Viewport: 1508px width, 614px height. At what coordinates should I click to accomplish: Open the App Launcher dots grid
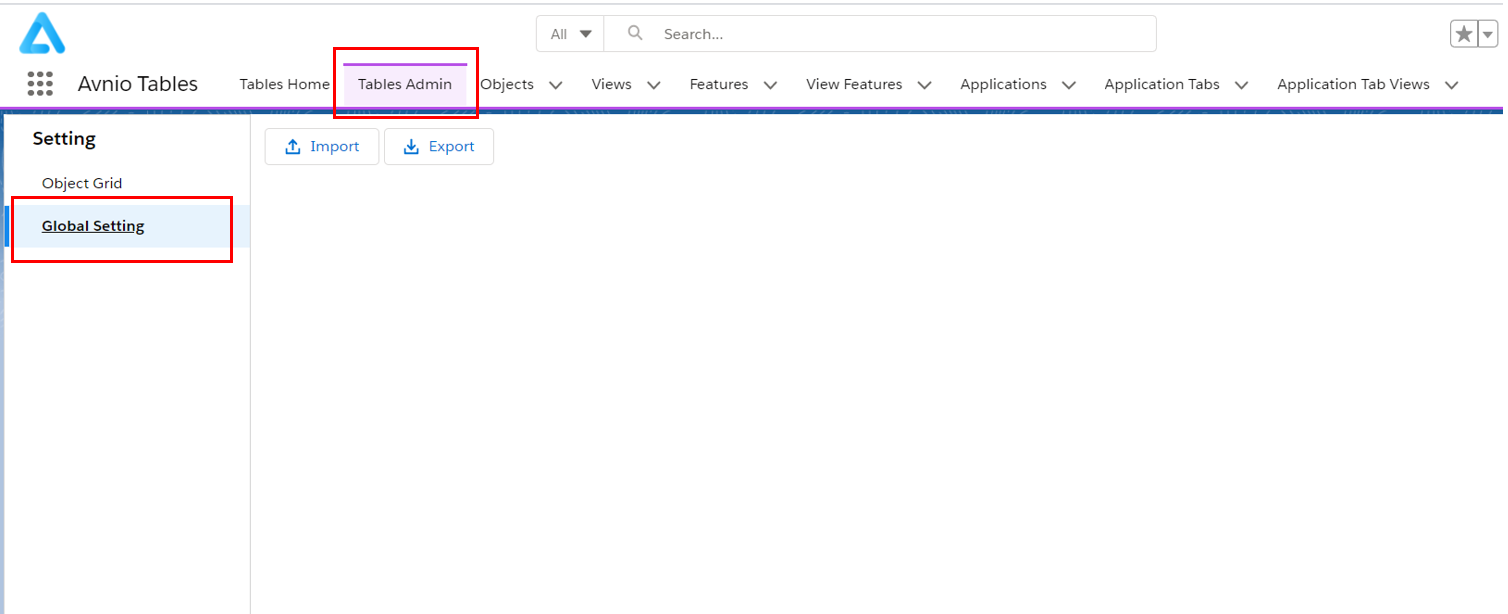40,84
